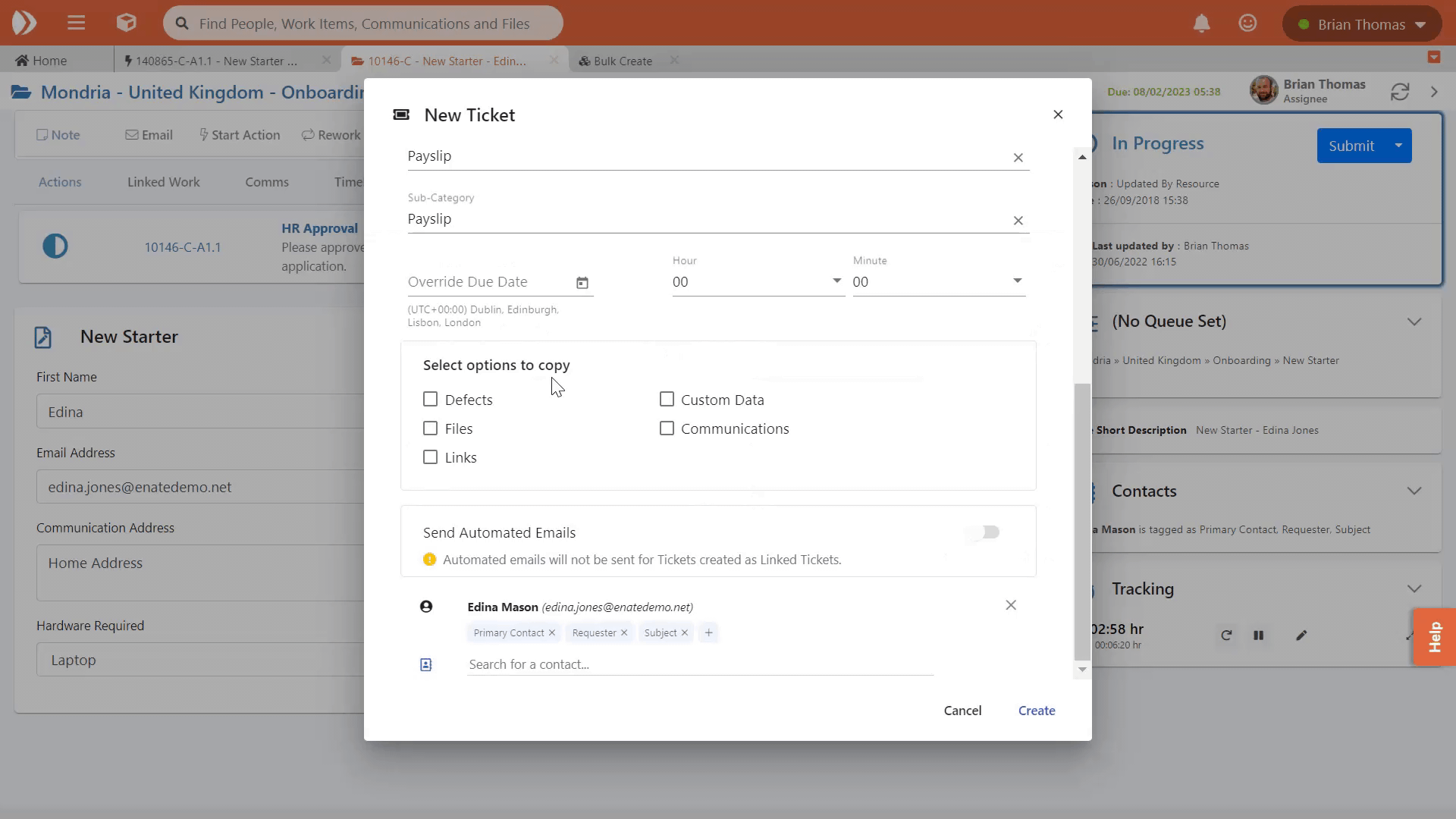Enable the Custom Data checkbox
The width and height of the screenshot is (1456, 819).
667,400
